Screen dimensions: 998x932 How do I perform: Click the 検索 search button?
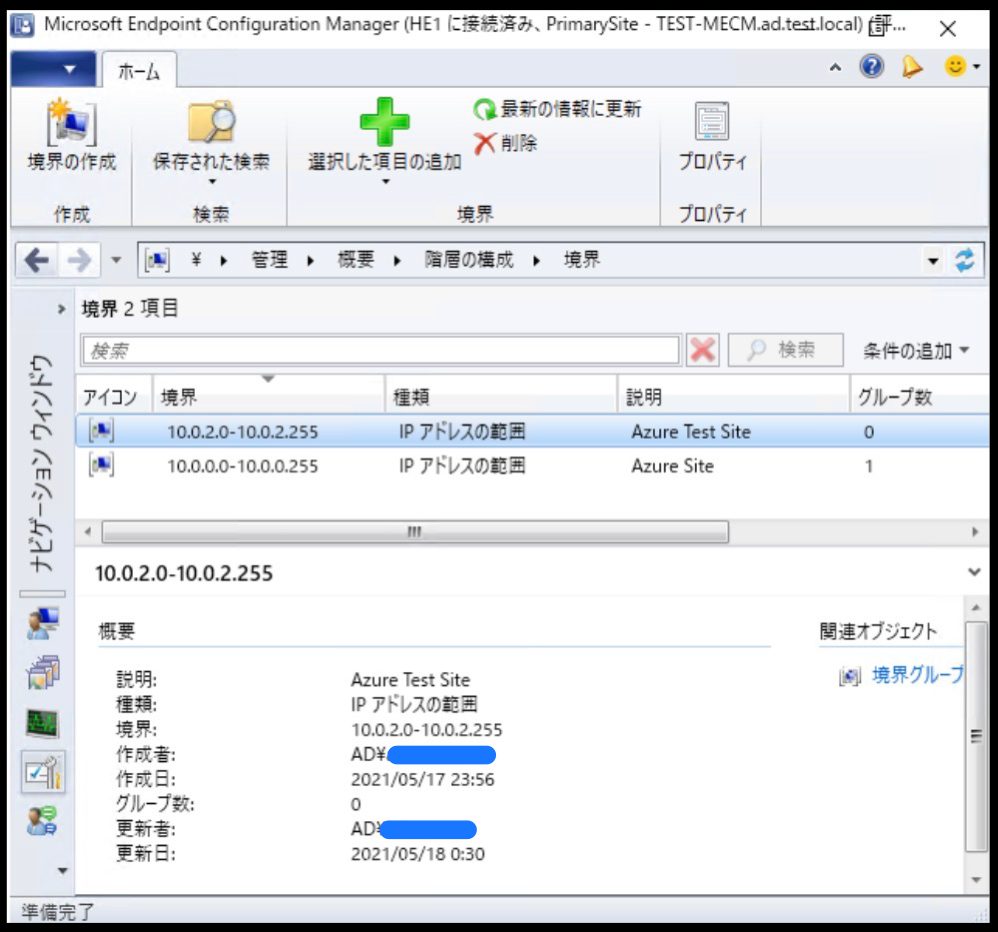(785, 350)
